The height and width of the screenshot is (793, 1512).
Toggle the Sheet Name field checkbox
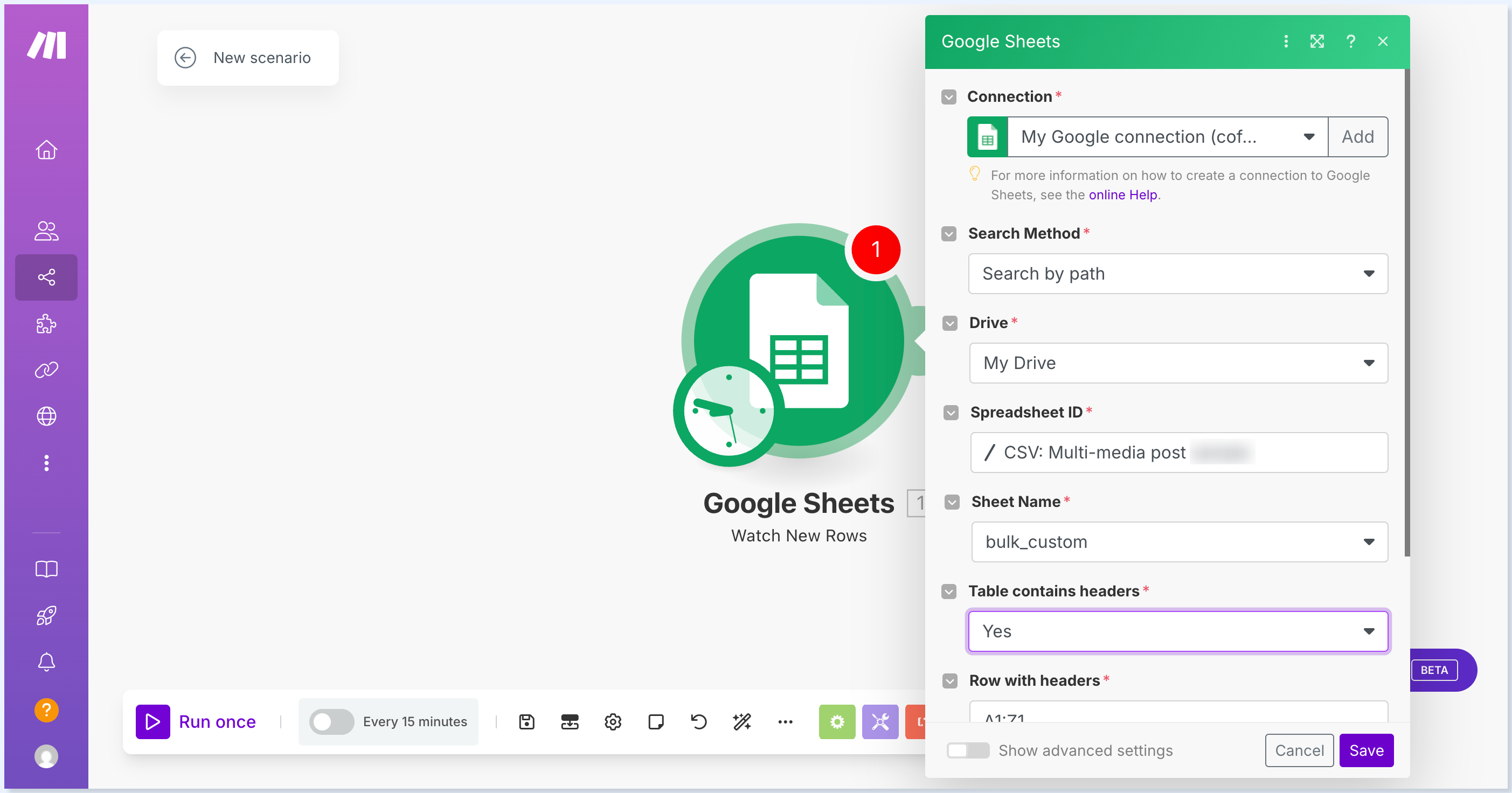[x=952, y=502]
